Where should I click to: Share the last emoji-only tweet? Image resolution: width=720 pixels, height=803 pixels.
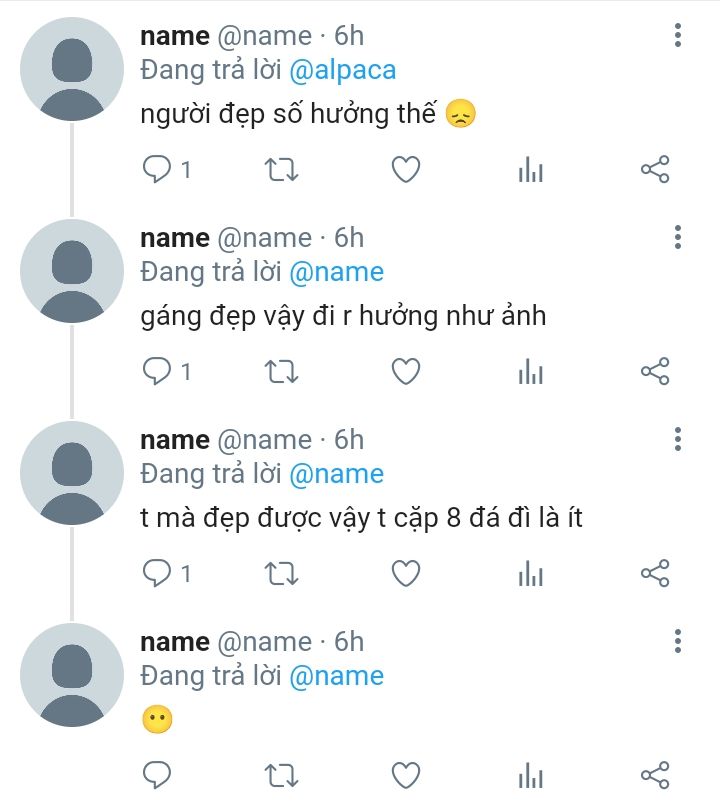click(x=654, y=774)
